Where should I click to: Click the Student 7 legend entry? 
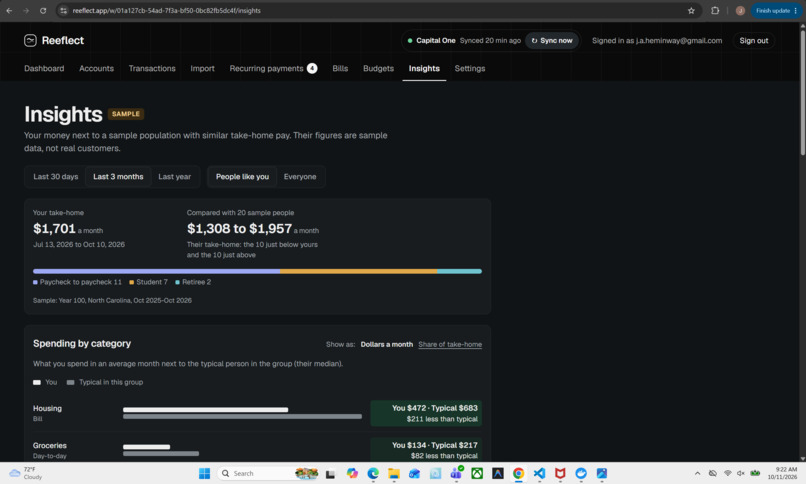(149, 282)
